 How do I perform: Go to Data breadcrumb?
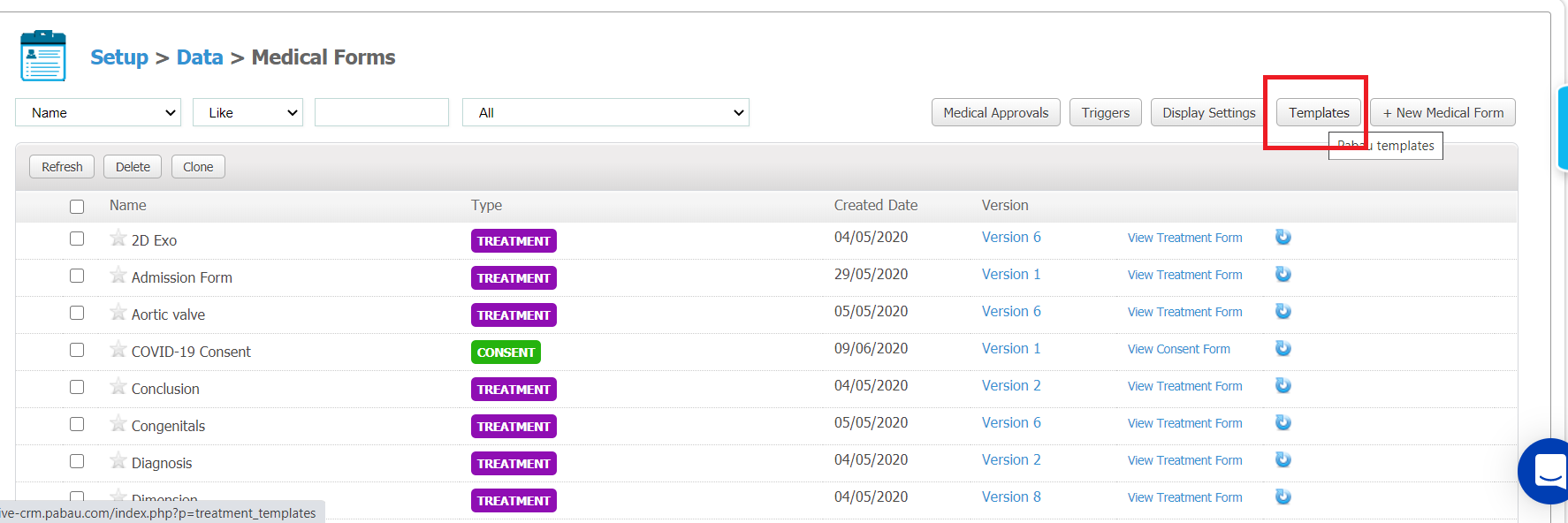[x=200, y=57]
